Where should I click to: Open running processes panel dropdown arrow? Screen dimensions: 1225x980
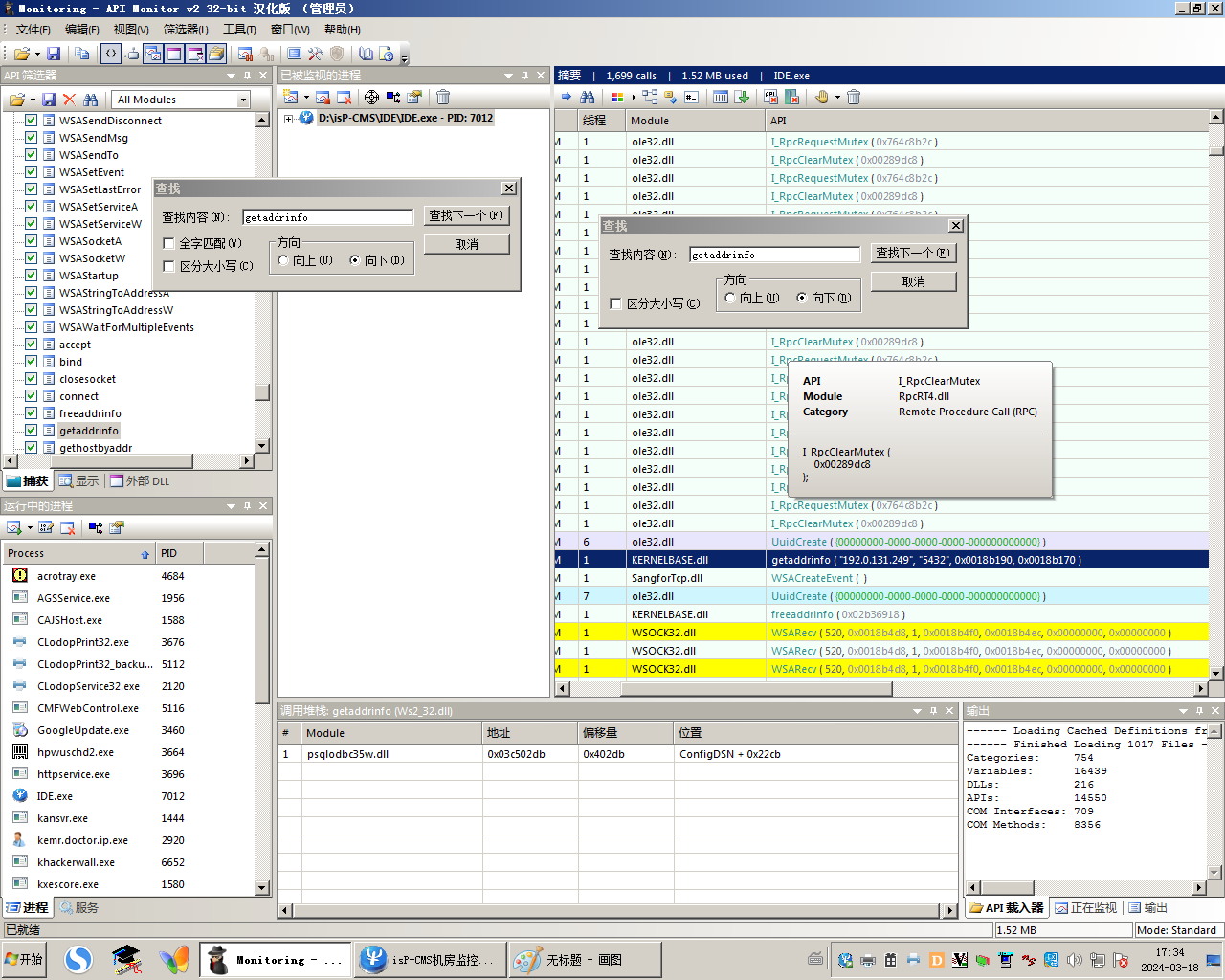pyautogui.click(x=231, y=506)
